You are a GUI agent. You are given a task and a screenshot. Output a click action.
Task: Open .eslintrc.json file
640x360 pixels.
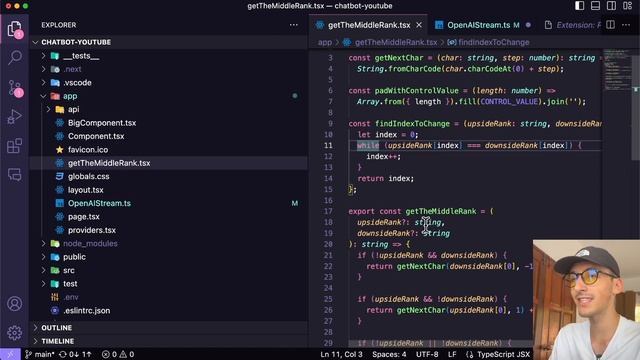[168, 311]
